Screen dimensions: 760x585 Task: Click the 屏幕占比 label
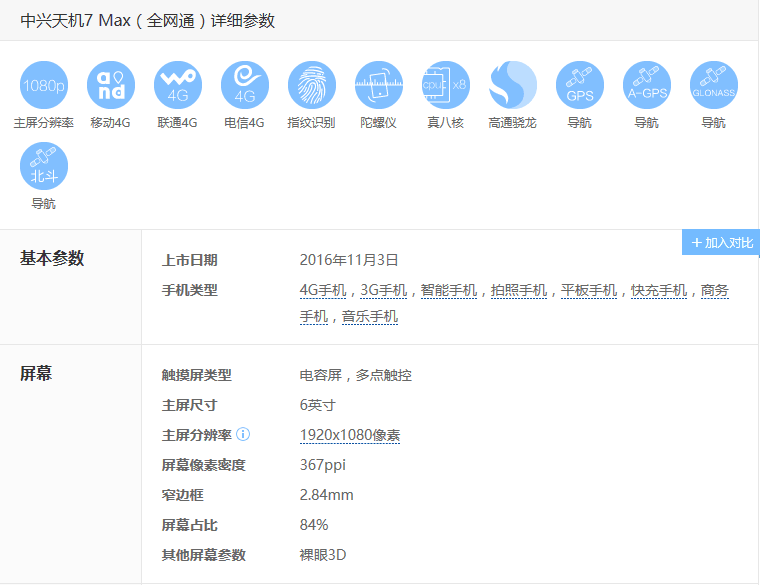(x=190, y=525)
